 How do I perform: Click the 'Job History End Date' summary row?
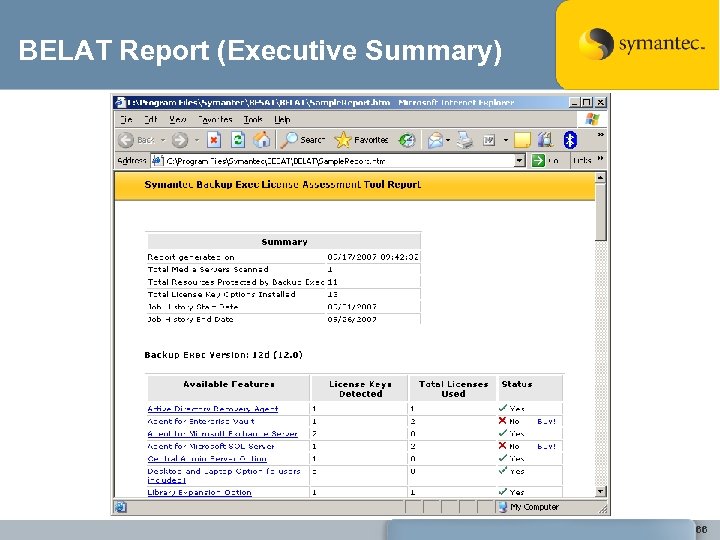[283, 319]
